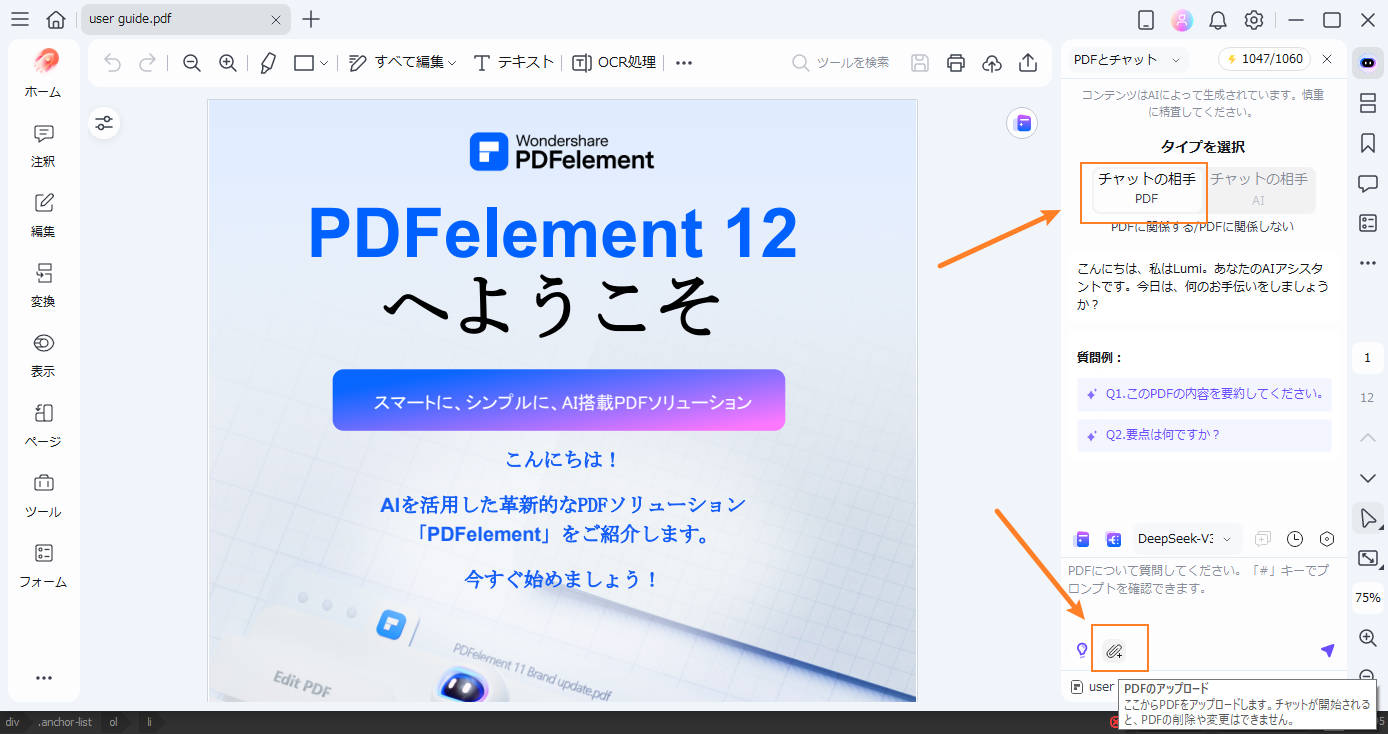Select the 注釈 (Annotate) tool in sidebar
Viewport: 1388px width, 734px height.
point(43,146)
